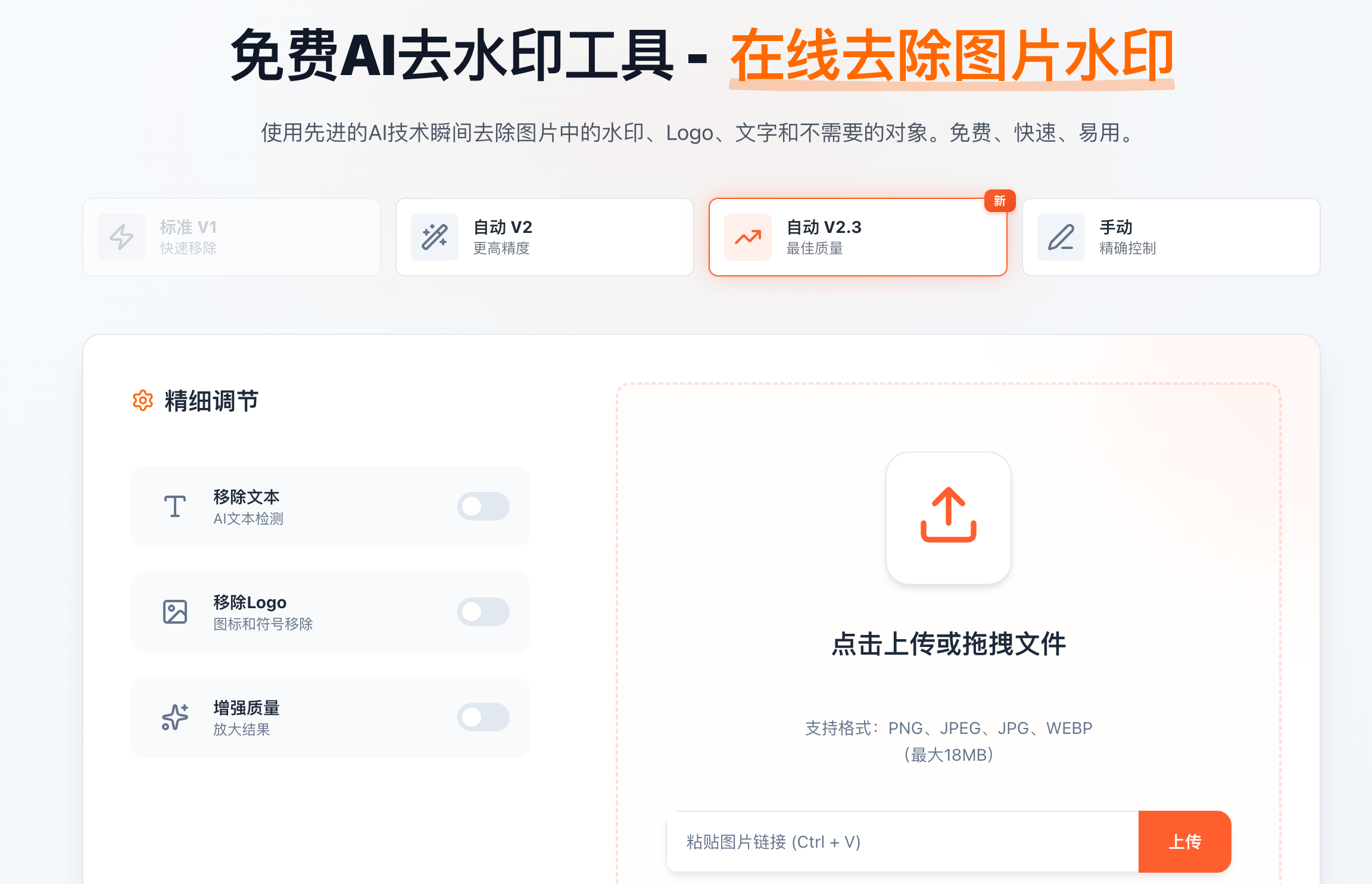Turn on the 移除Logo toggle
The height and width of the screenshot is (884, 1372).
tap(483, 612)
